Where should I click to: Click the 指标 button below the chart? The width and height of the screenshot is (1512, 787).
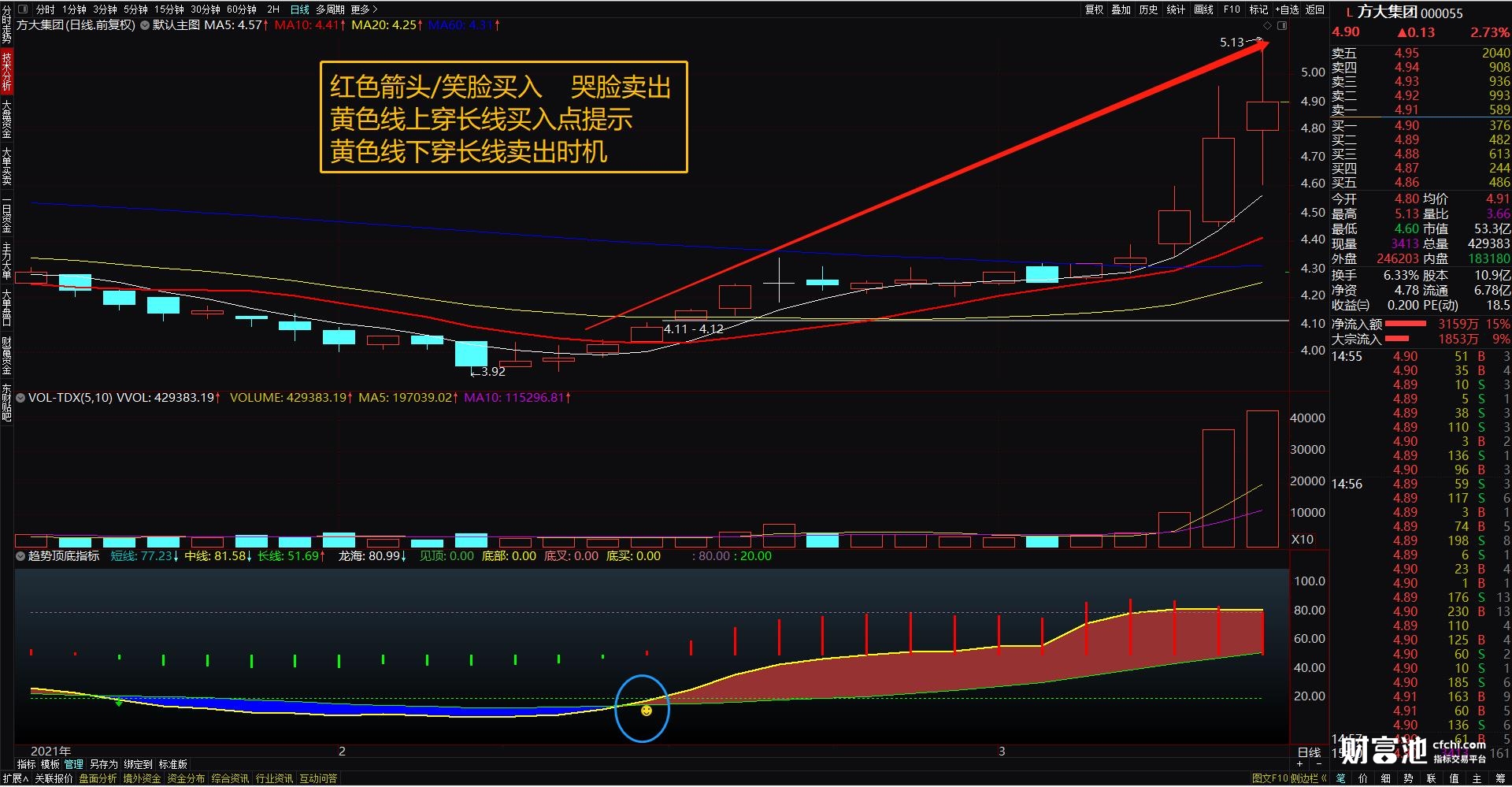point(26,764)
